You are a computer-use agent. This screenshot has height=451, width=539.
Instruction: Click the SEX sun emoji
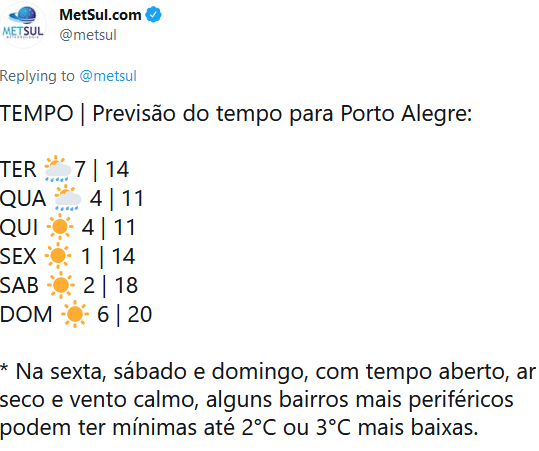click(58, 256)
